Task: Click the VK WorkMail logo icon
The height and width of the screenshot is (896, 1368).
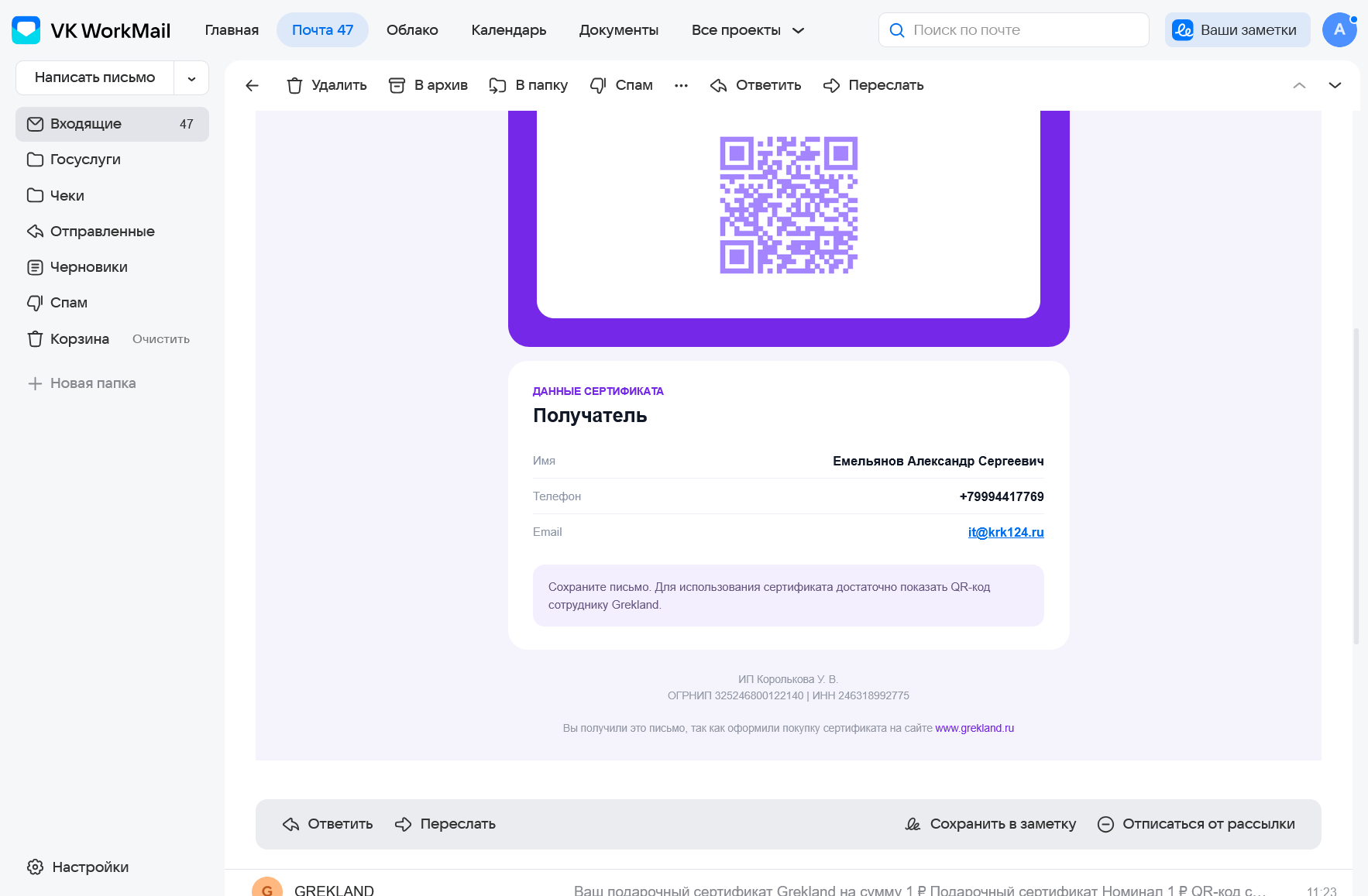Action: [x=26, y=30]
